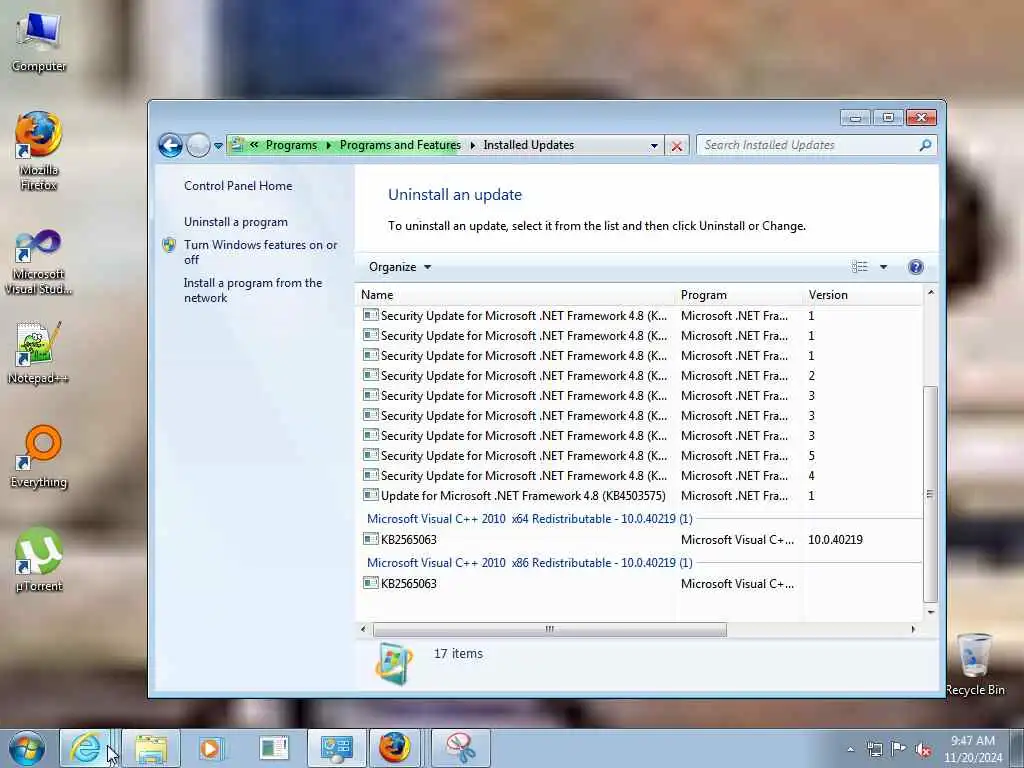This screenshot has width=1024, height=768.
Task: Open the Organize dropdown menu
Action: point(400,266)
